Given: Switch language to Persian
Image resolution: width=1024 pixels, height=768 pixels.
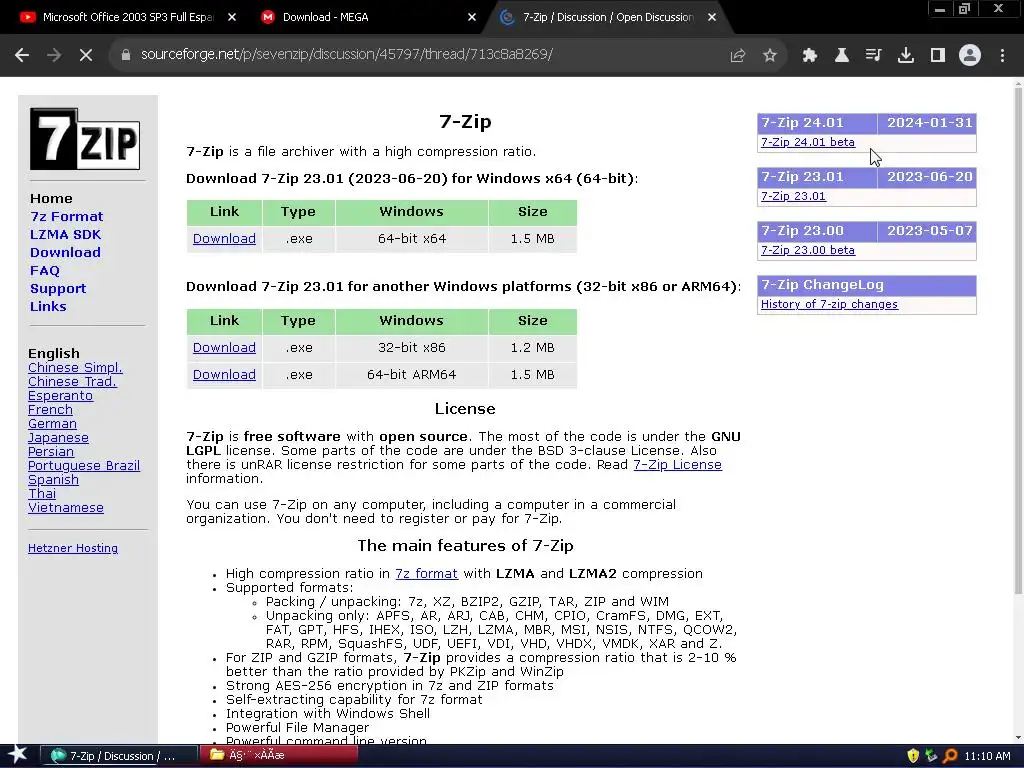Looking at the screenshot, I should [x=51, y=452].
